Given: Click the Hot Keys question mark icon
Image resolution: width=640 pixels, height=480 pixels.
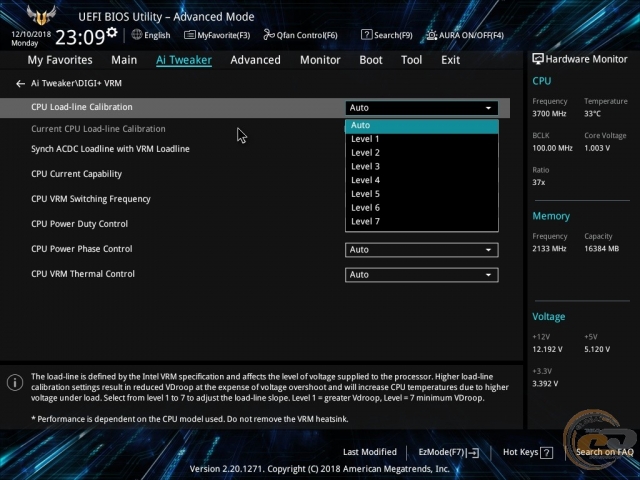Looking at the screenshot, I should click(547, 453).
